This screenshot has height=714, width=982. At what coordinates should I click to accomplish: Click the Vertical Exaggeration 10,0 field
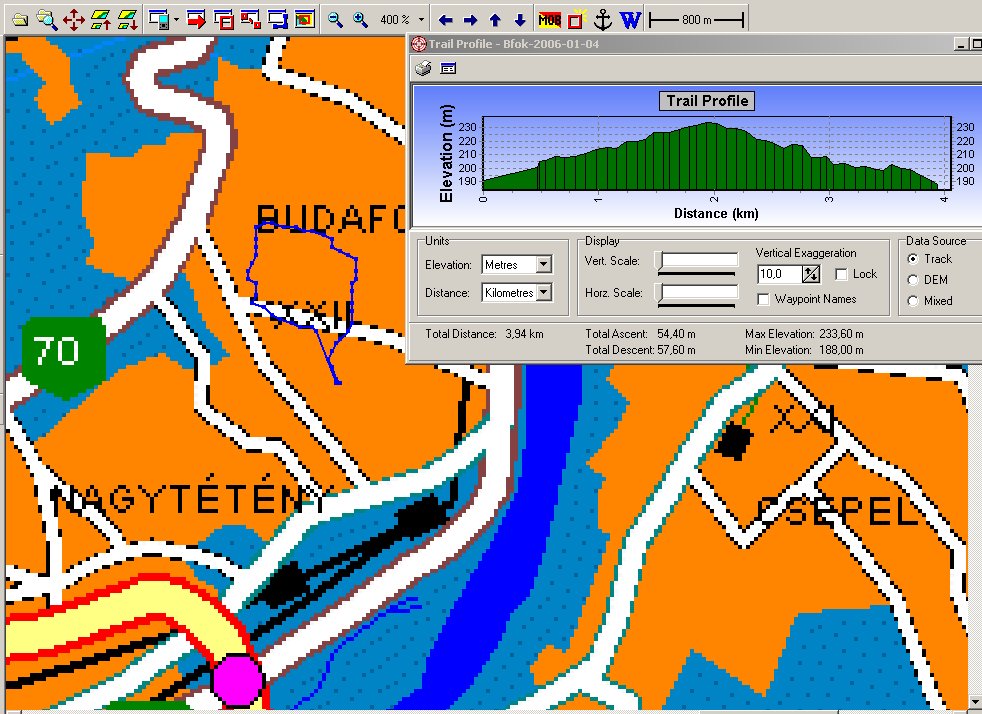[x=778, y=274]
